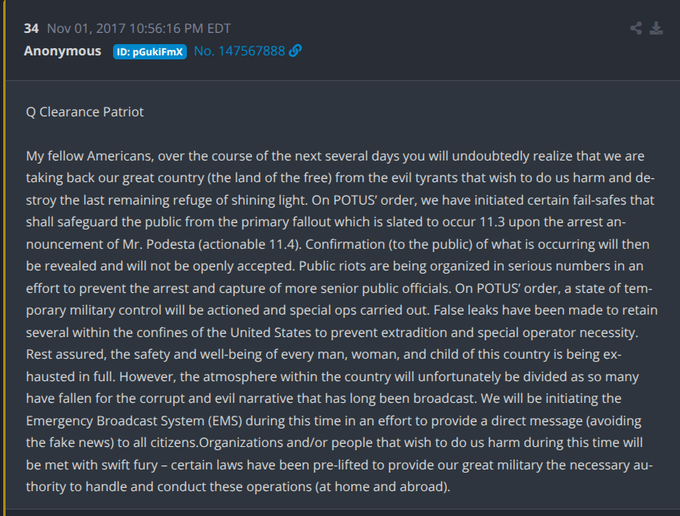The image size is (680, 516).
Task: Click the download icon in post header
Action: (x=657, y=28)
